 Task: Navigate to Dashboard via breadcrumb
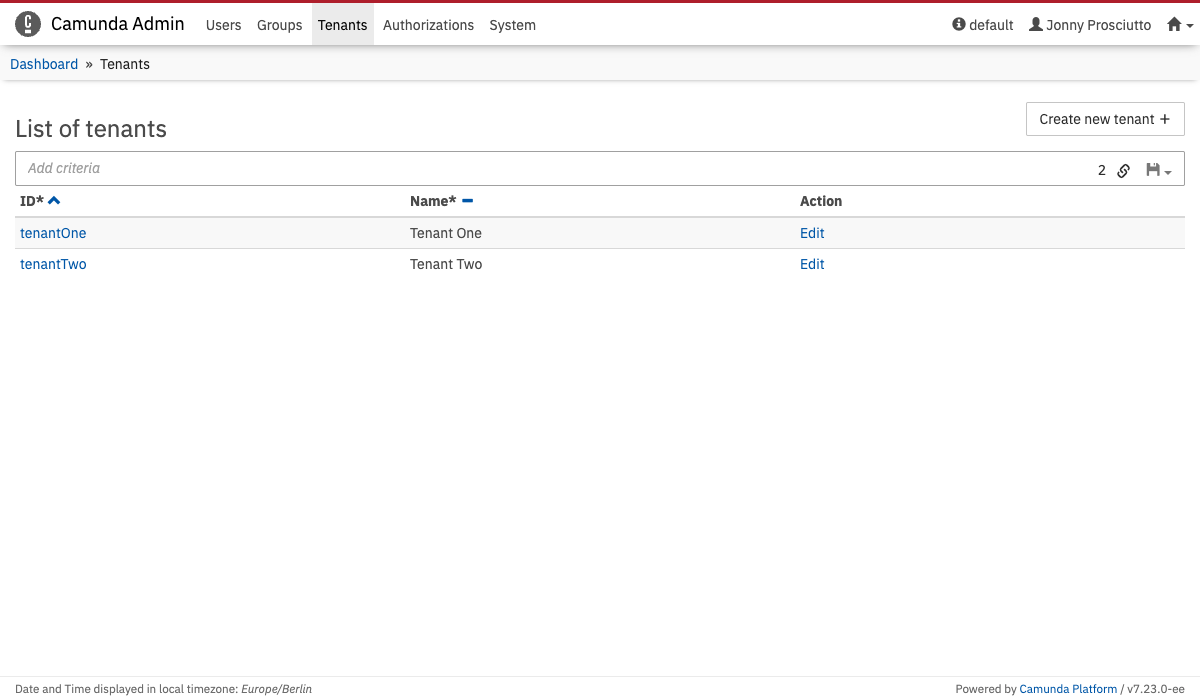44,64
